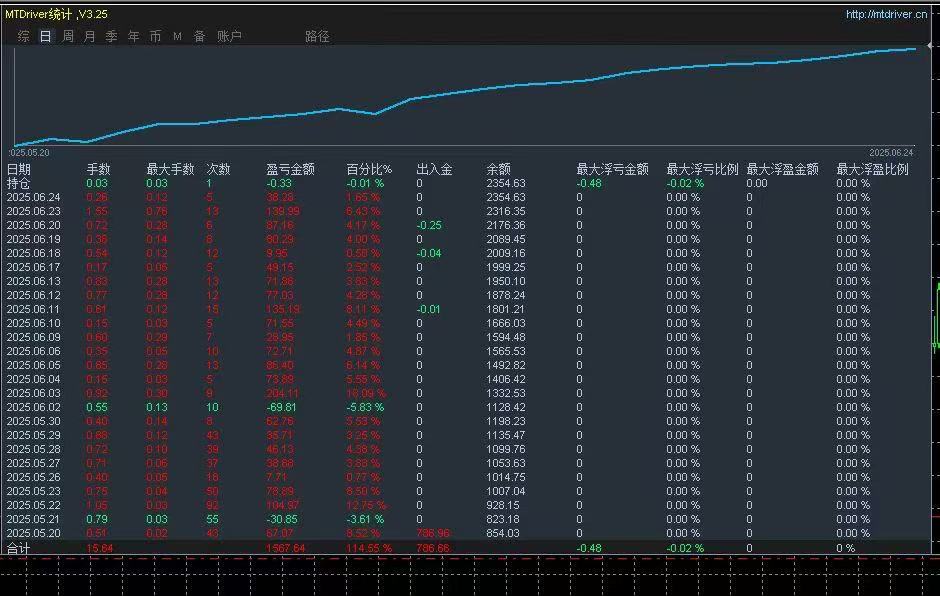The height and width of the screenshot is (596, 940).
Task: Click the 盈亏金额 column header
Action: click(x=290, y=169)
